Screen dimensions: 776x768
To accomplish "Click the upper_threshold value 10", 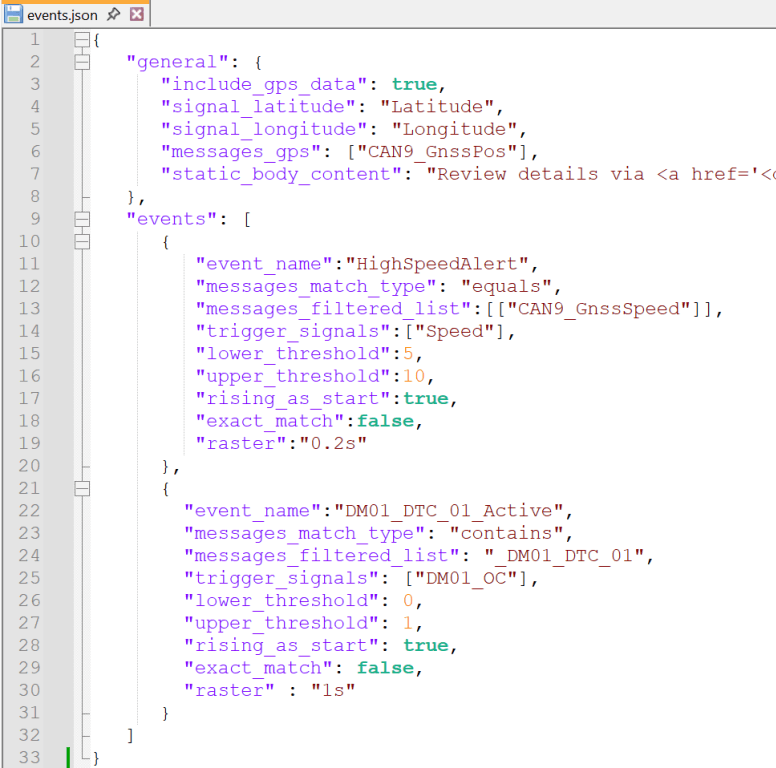I will coord(414,376).
